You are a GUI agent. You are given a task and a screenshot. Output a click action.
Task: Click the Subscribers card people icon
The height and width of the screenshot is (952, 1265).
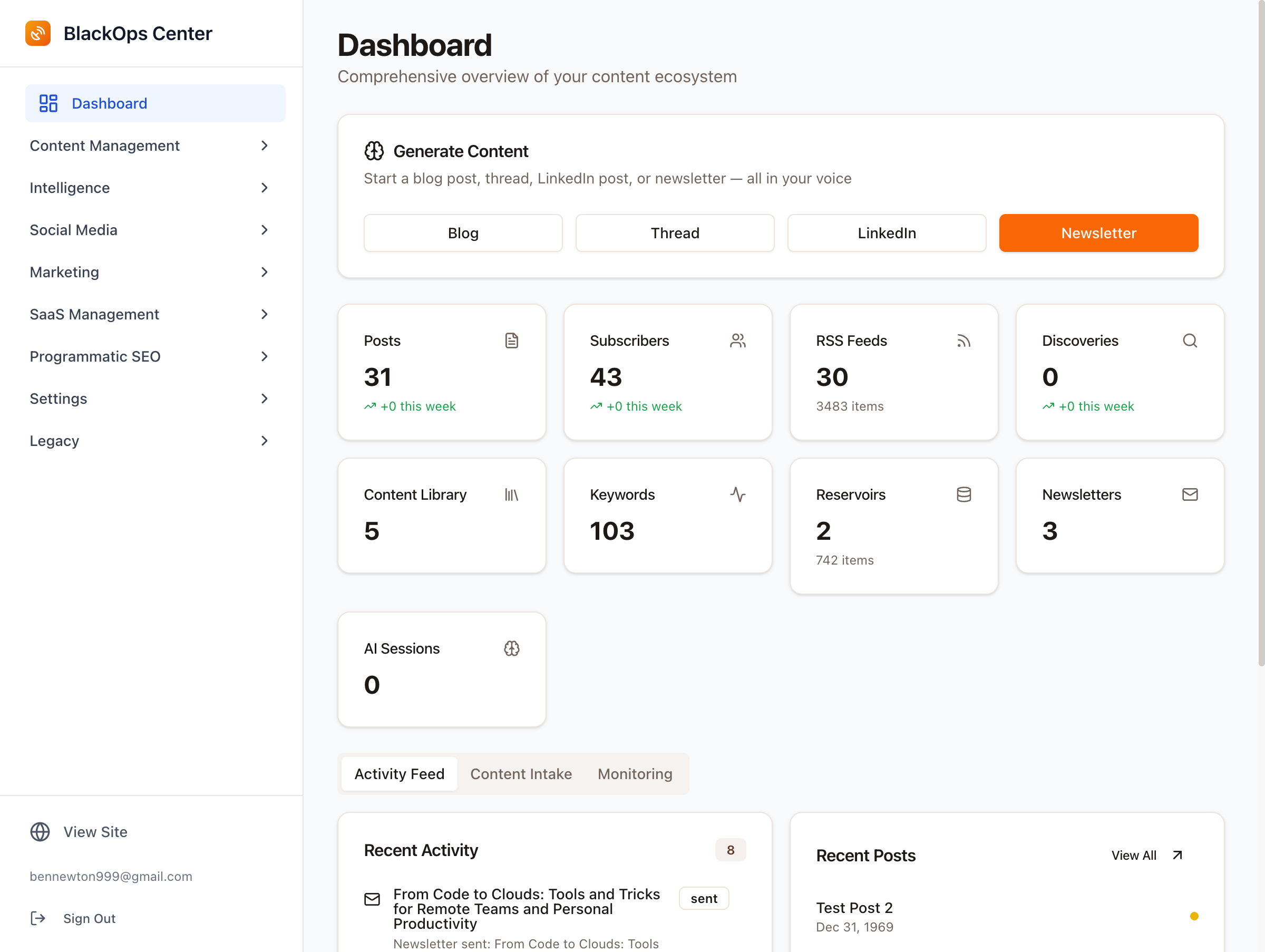[737, 341]
